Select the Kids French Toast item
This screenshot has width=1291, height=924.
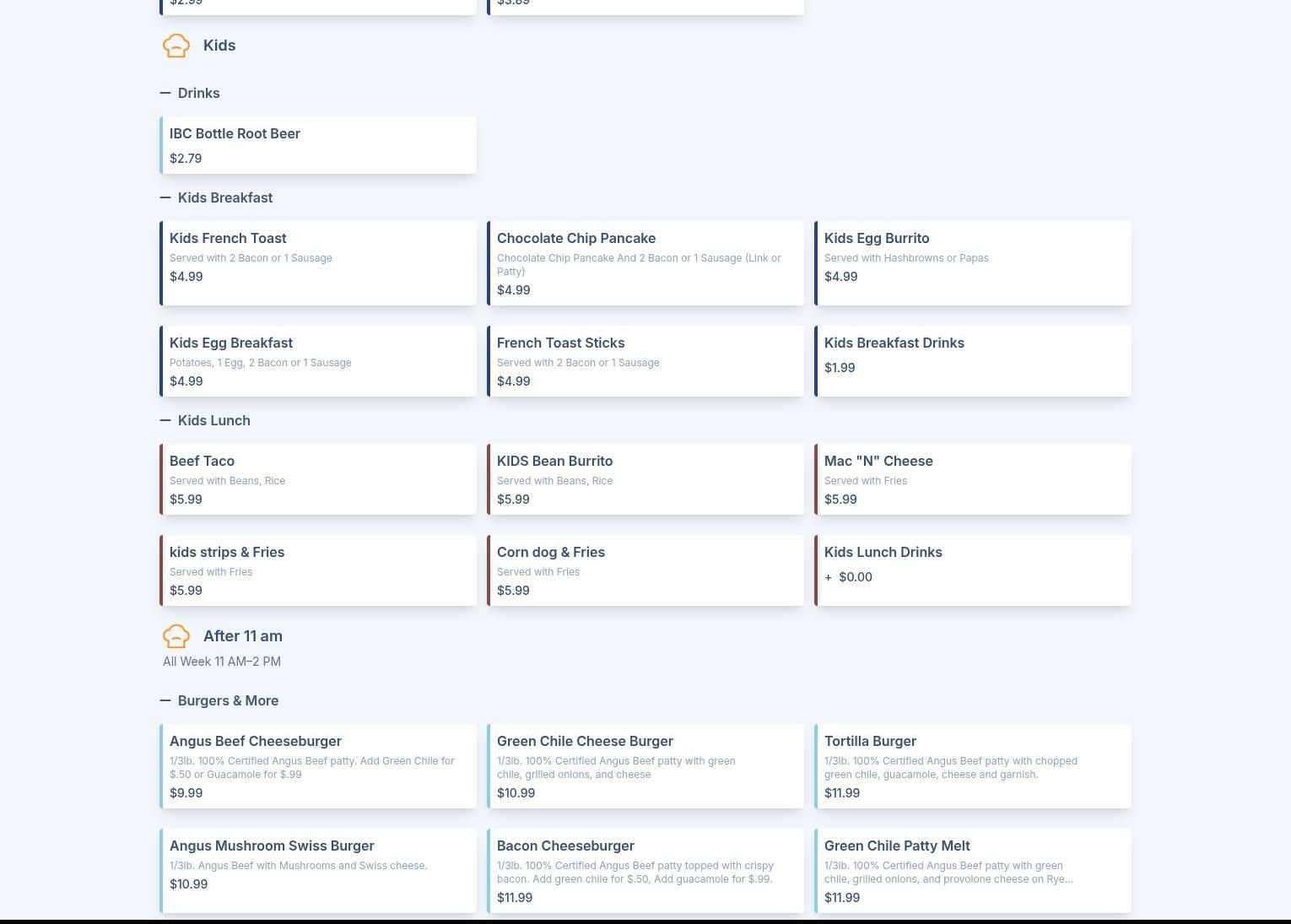click(x=318, y=263)
